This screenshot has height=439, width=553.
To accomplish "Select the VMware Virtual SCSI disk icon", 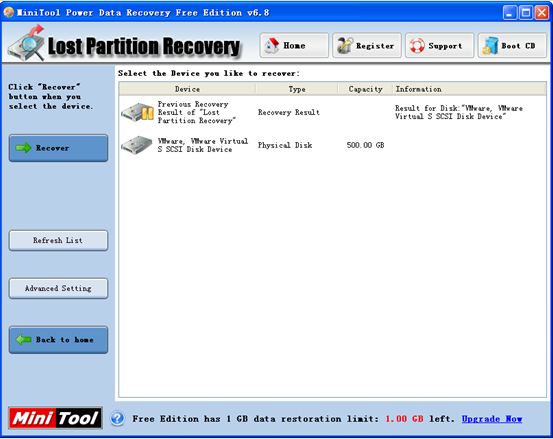I will point(137,145).
